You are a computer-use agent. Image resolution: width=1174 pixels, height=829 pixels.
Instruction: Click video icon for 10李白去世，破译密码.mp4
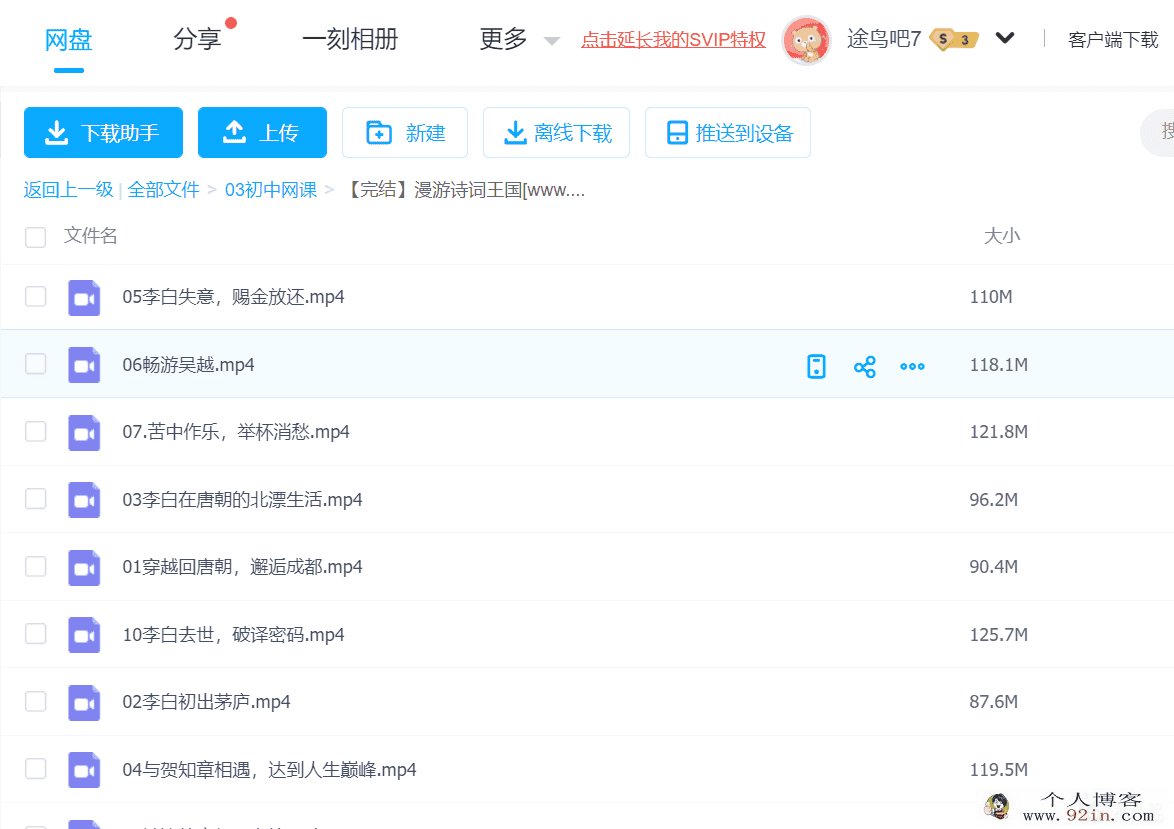tap(84, 634)
